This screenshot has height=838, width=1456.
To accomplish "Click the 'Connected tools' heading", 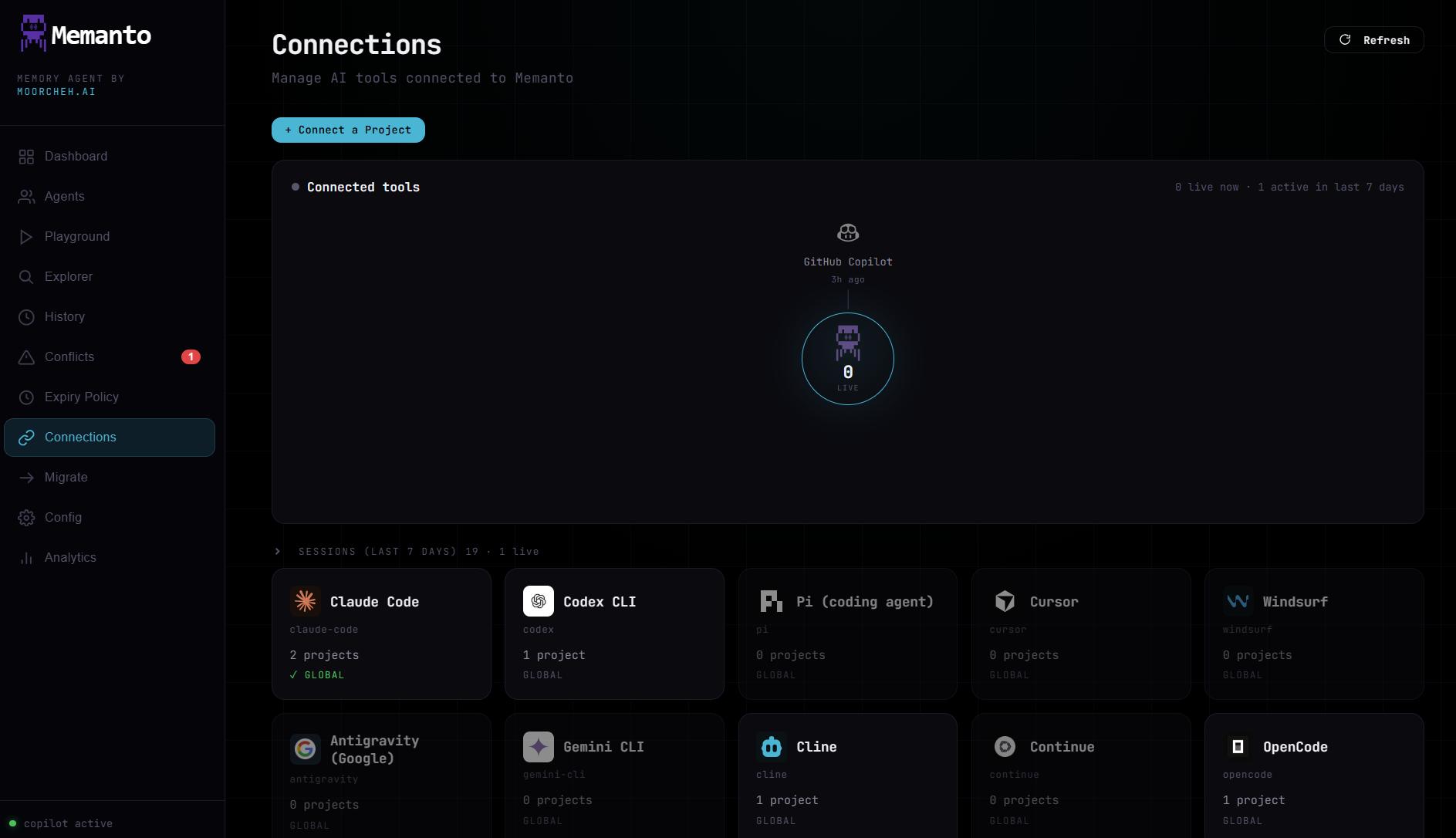I will pos(363,187).
